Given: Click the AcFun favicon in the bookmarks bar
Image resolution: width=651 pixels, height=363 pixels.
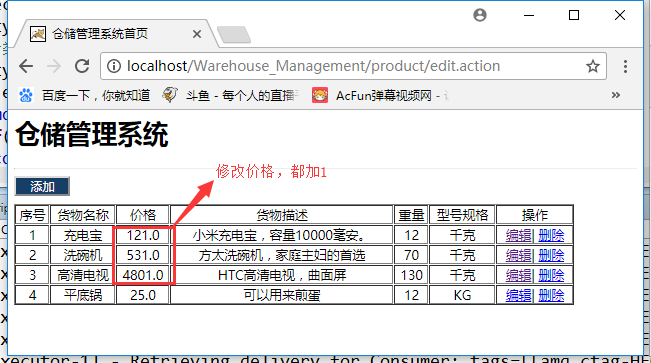Looking at the screenshot, I should (320, 96).
